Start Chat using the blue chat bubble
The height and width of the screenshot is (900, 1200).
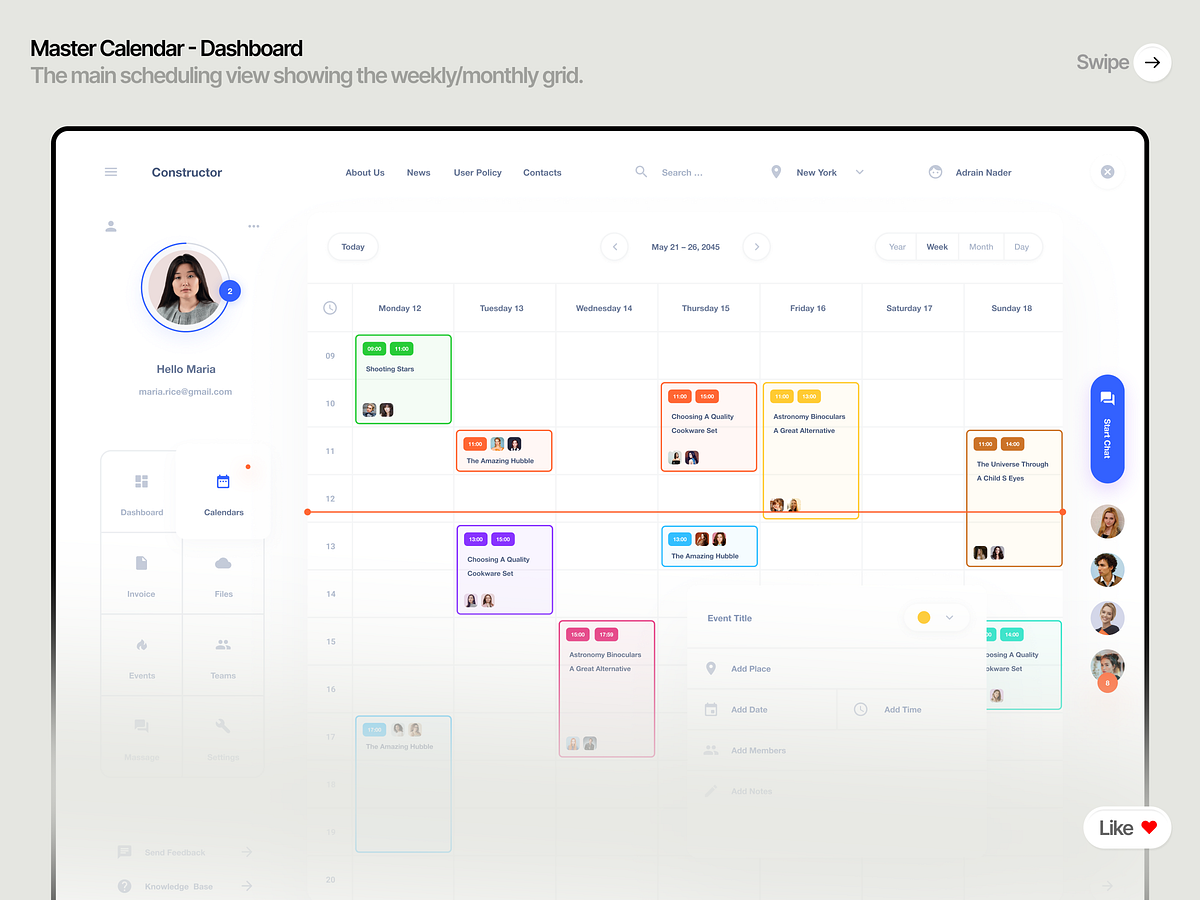pos(1107,430)
